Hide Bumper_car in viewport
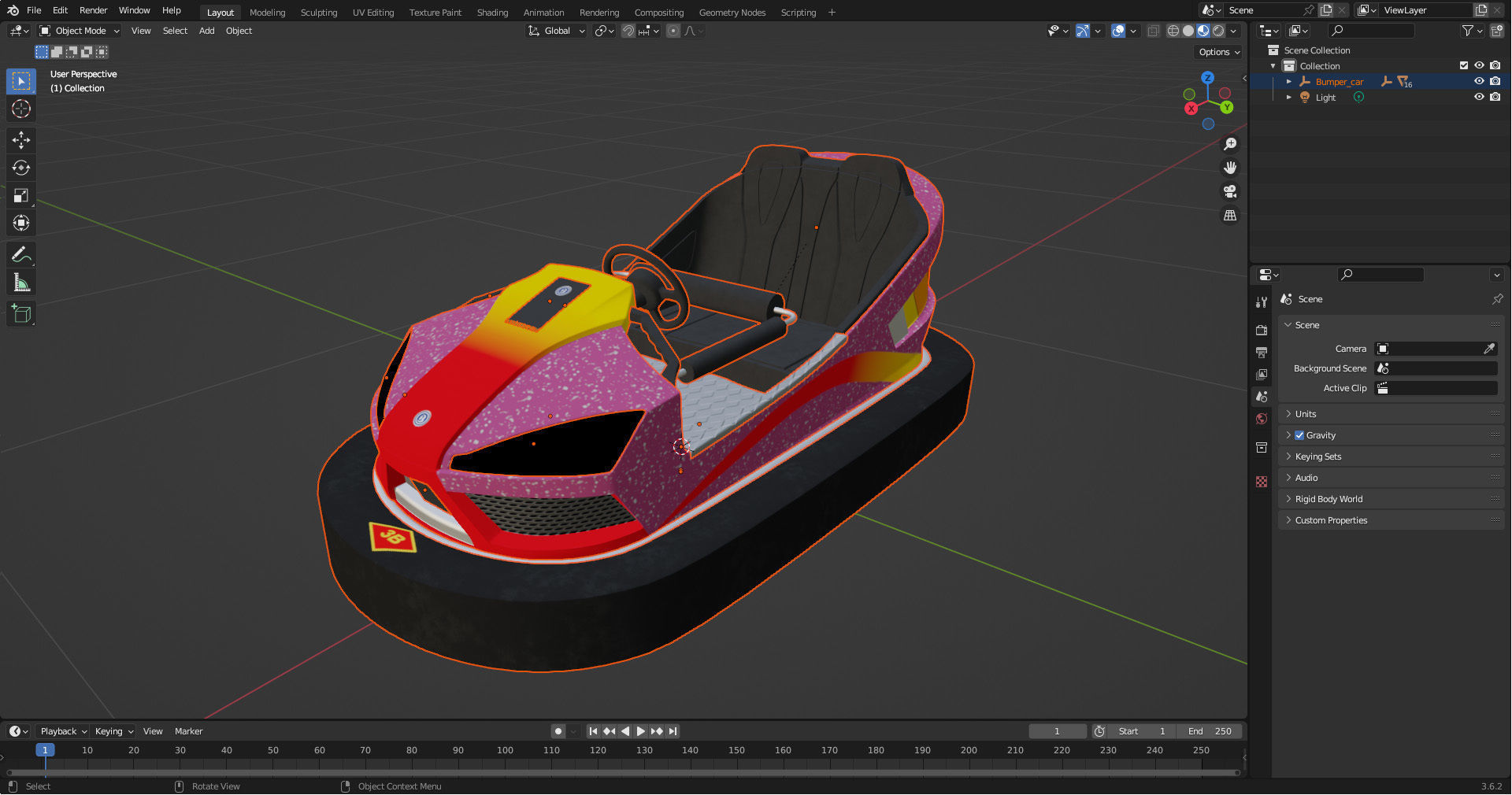The height and width of the screenshot is (795, 1512). 1479,81
